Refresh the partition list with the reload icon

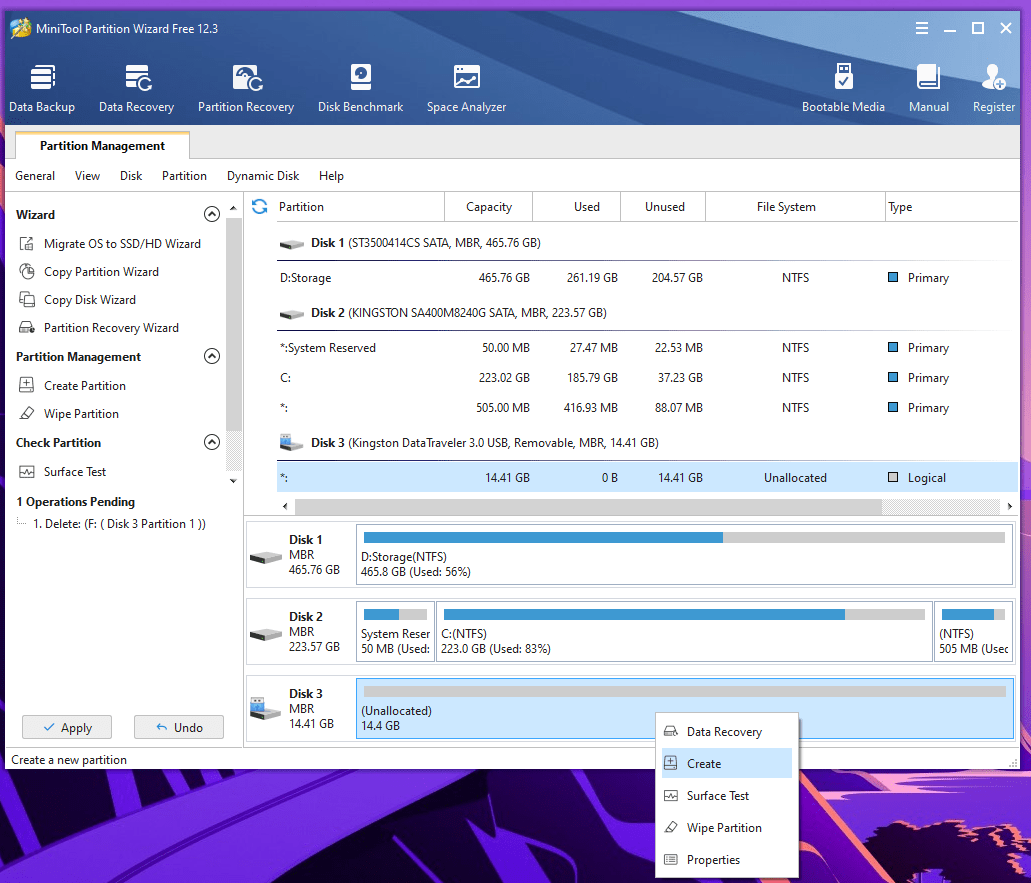point(260,206)
